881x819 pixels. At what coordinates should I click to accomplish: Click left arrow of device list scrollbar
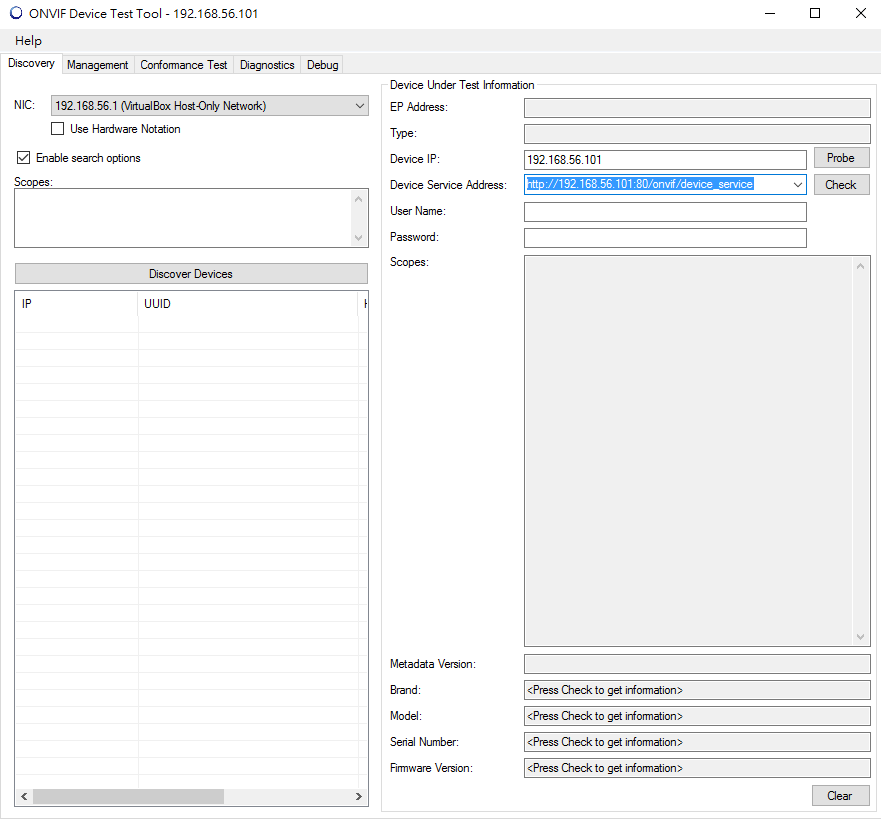click(x=24, y=796)
